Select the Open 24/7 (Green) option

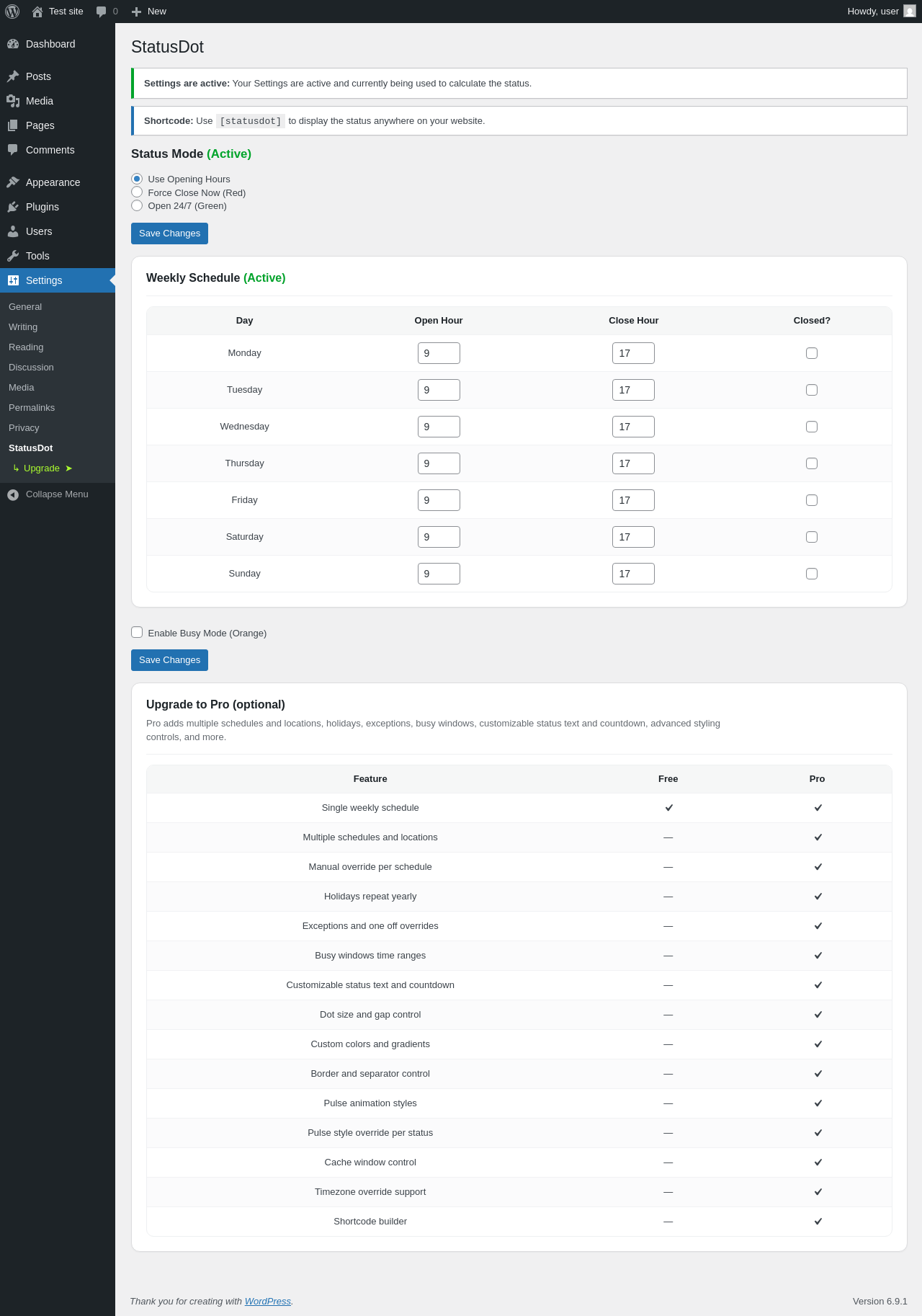(x=137, y=205)
